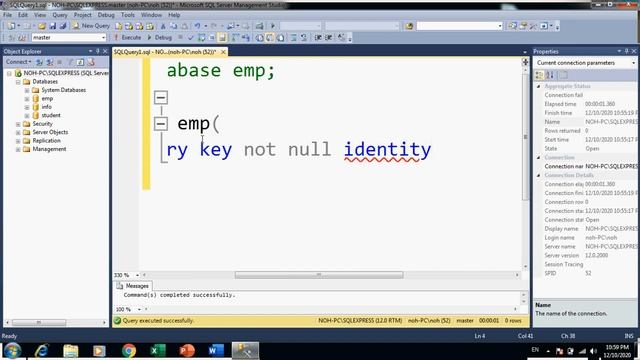Click the volume speaker tray icon
Image resolution: width=640 pixels, height=360 pixels.
(593, 351)
